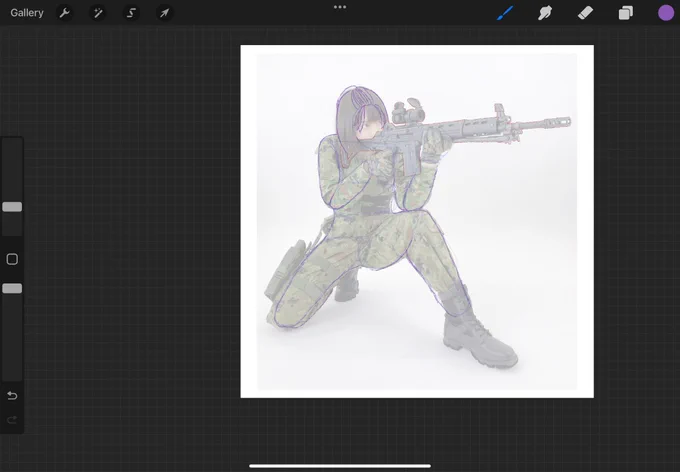This screenshot has height=472, width=680.
Task: Activate the Transform arrow tool
Action: (164, 13)
